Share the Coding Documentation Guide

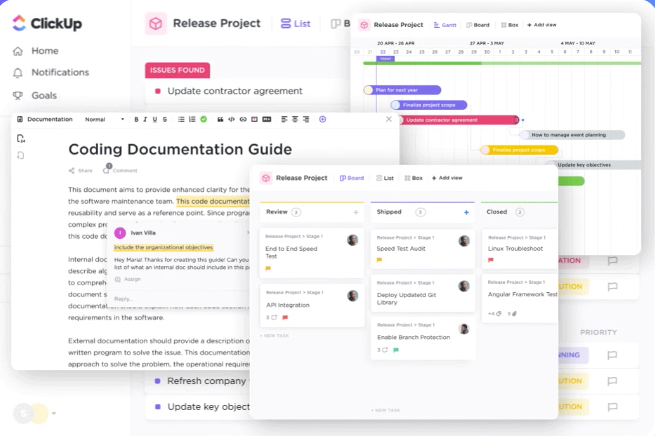81,170
